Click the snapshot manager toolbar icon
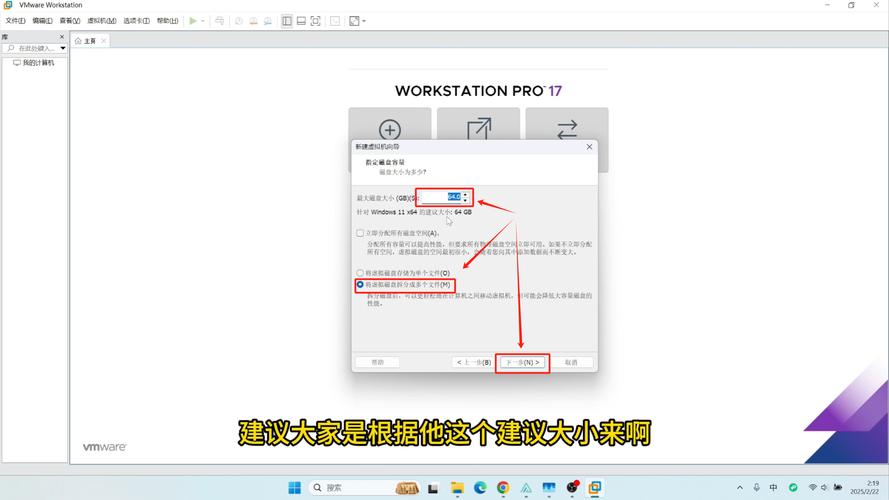This screenshot has height=500, width=889. click(x=268, y=21)
